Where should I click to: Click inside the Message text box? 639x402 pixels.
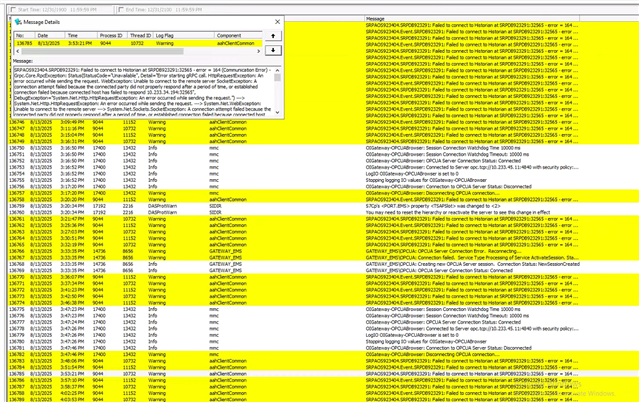[x=143, y=92]
